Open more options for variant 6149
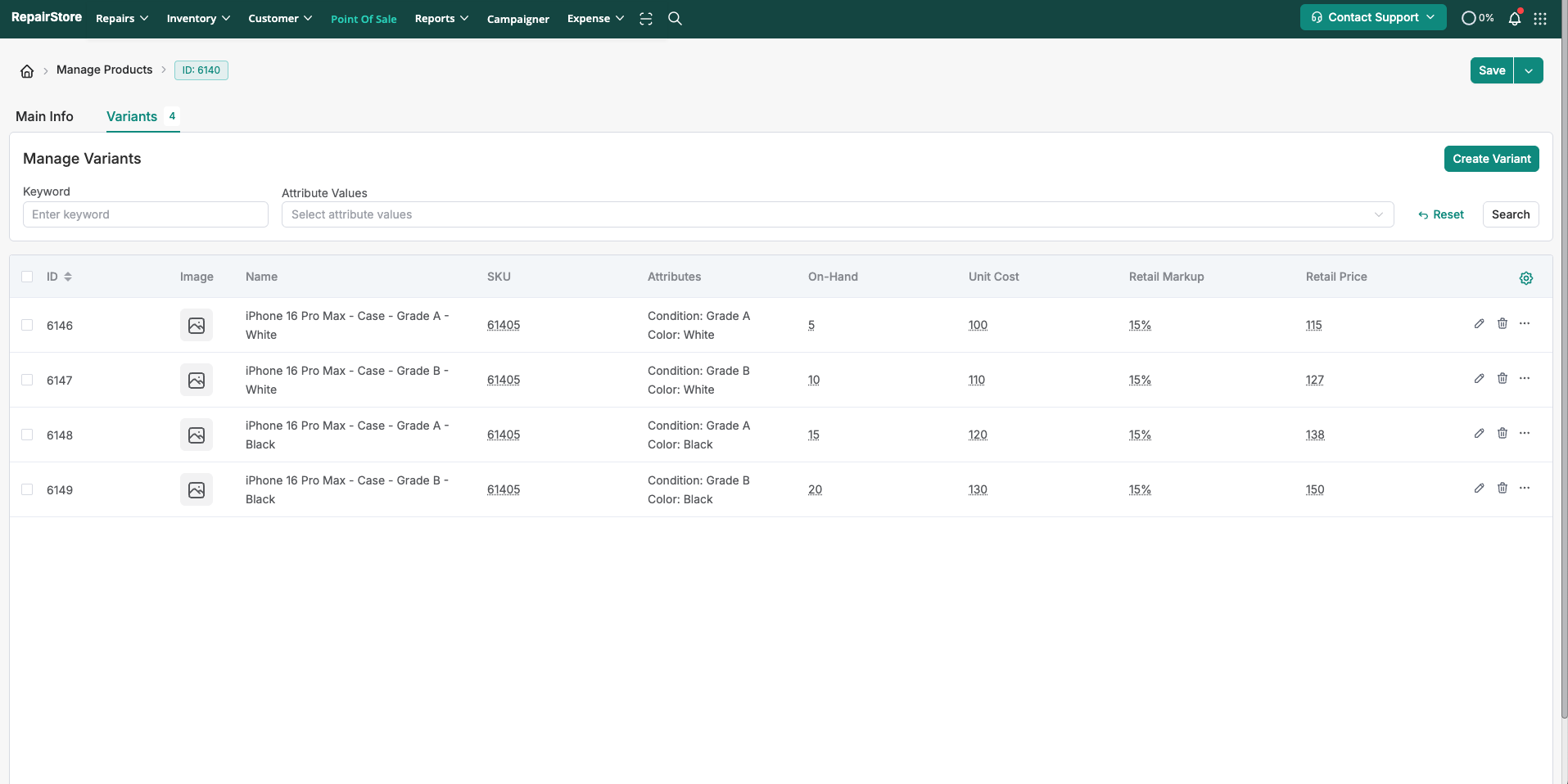The image size is (1568, 784). (1525, 489)
